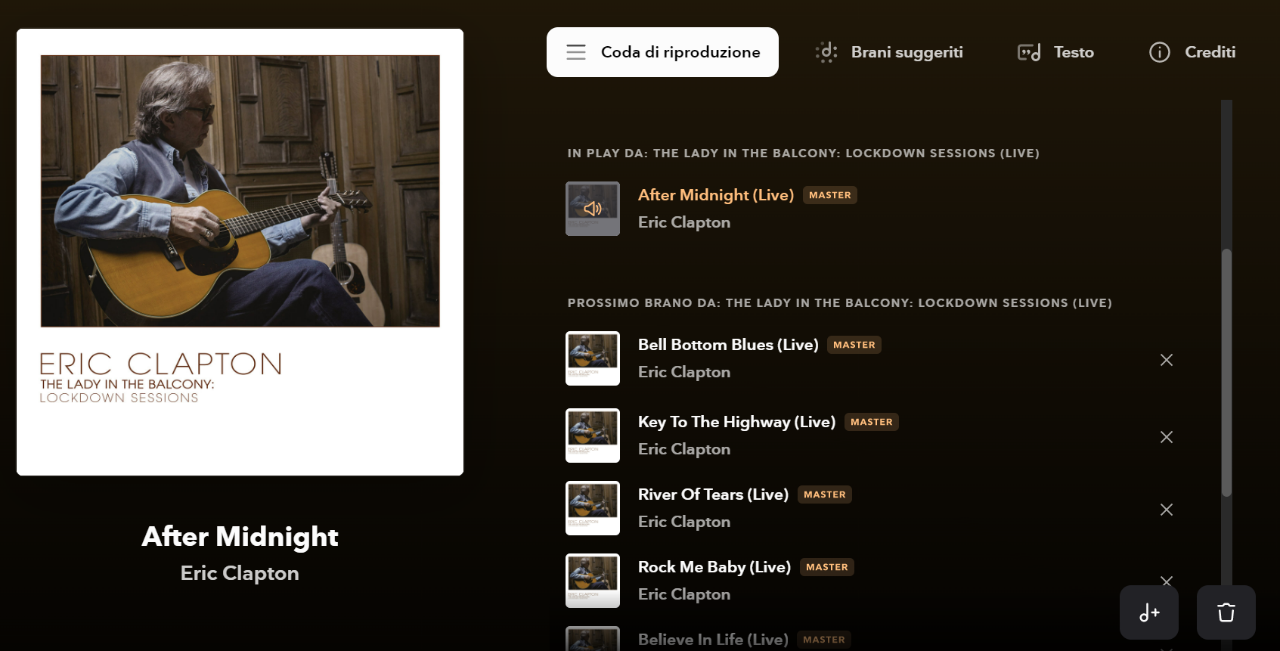Click the large Eric Clapton album cover
The height and width of the screenshot is (651, 1280).
[x=240, y=252]
